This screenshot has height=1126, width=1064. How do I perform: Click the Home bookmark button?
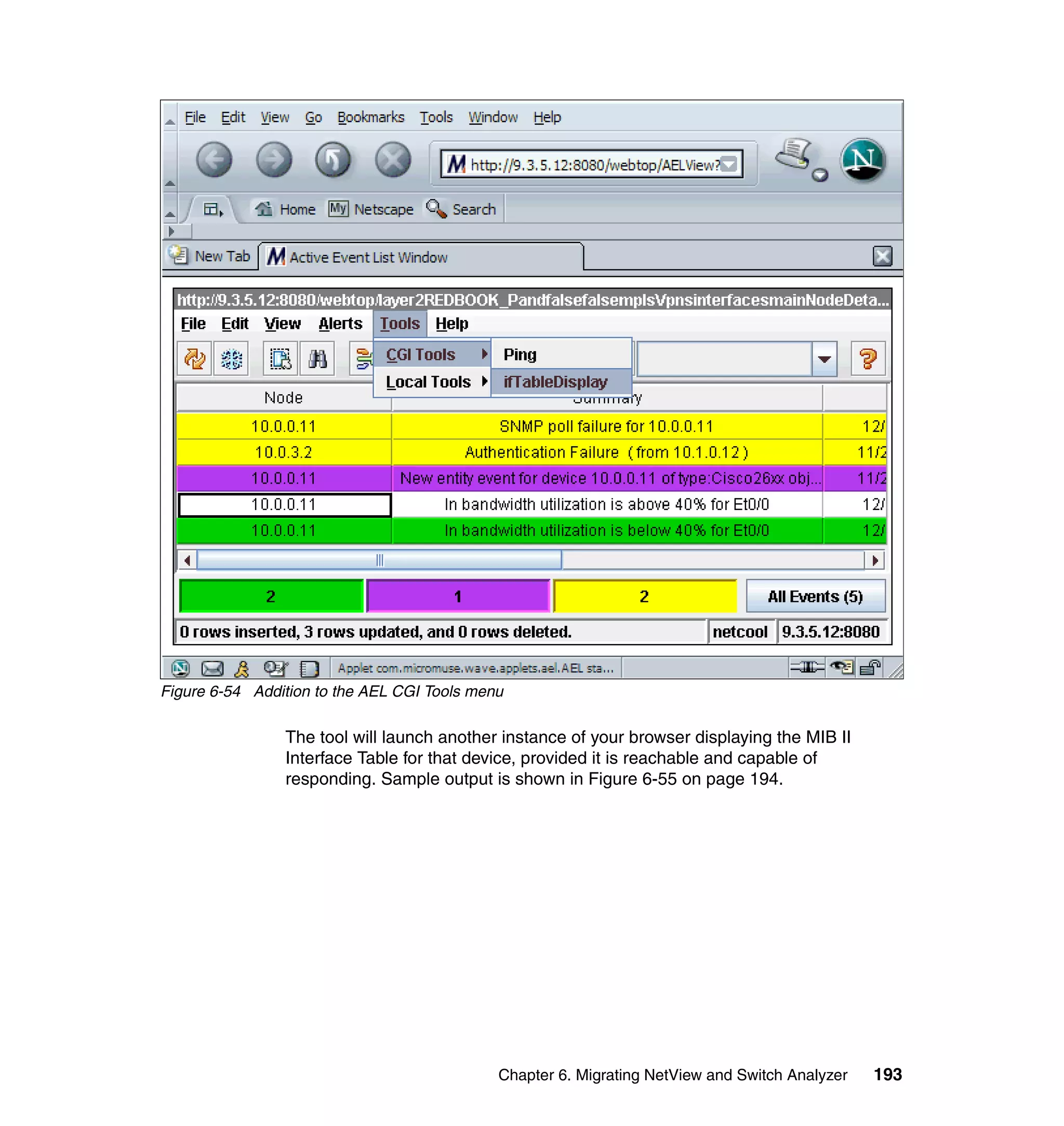pos(285,209)
